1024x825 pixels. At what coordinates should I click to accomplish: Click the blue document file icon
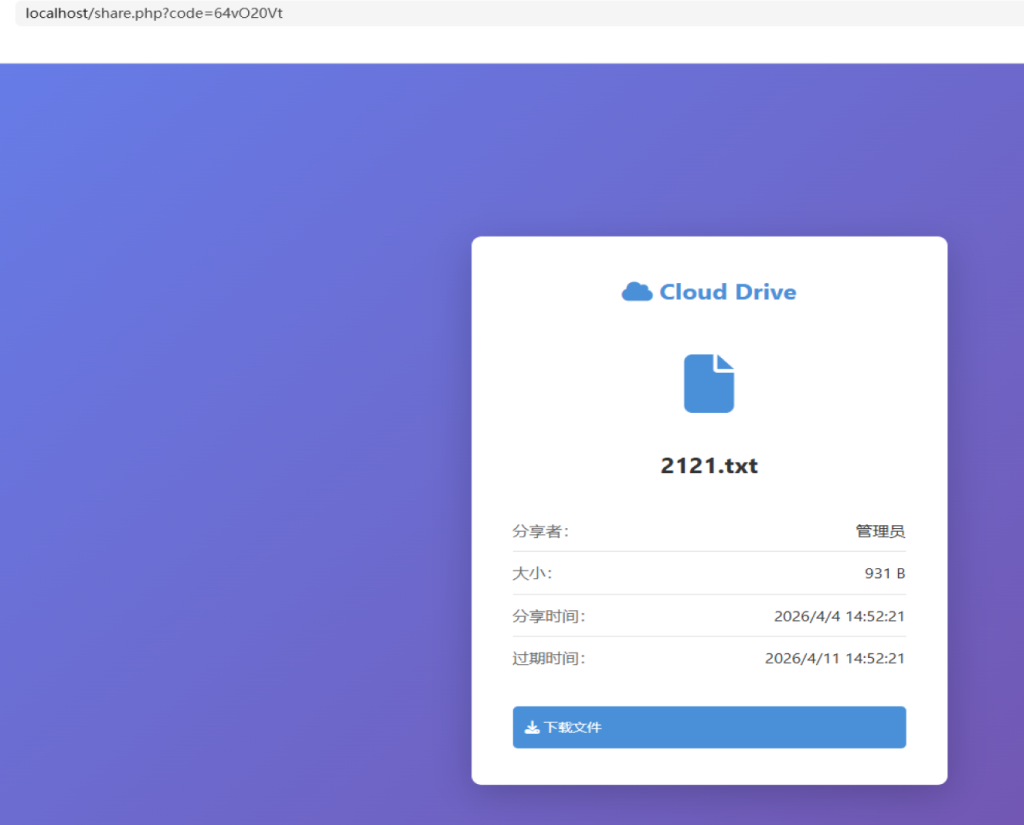coord(709,383)
